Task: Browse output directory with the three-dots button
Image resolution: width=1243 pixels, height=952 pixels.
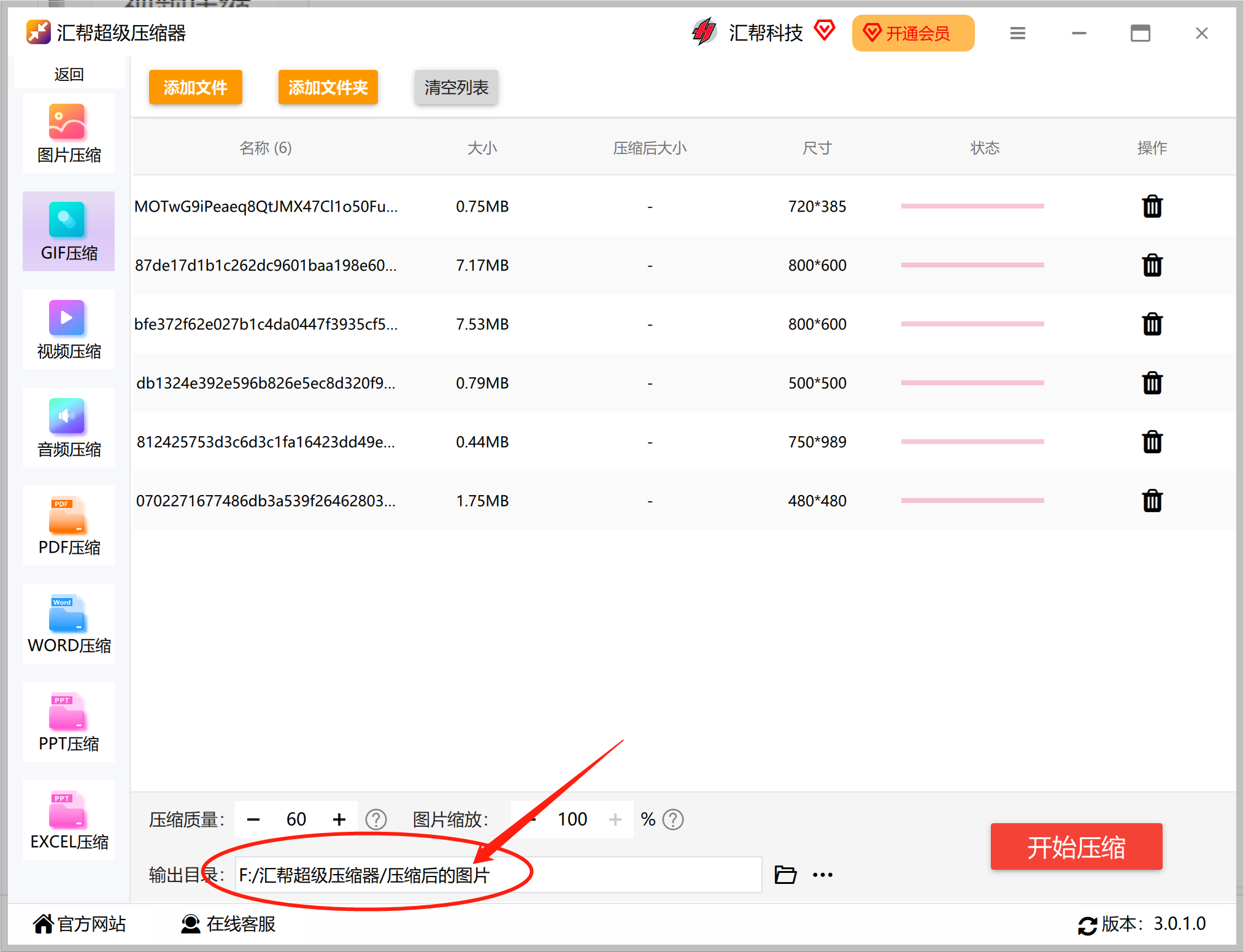Action: 823,875
